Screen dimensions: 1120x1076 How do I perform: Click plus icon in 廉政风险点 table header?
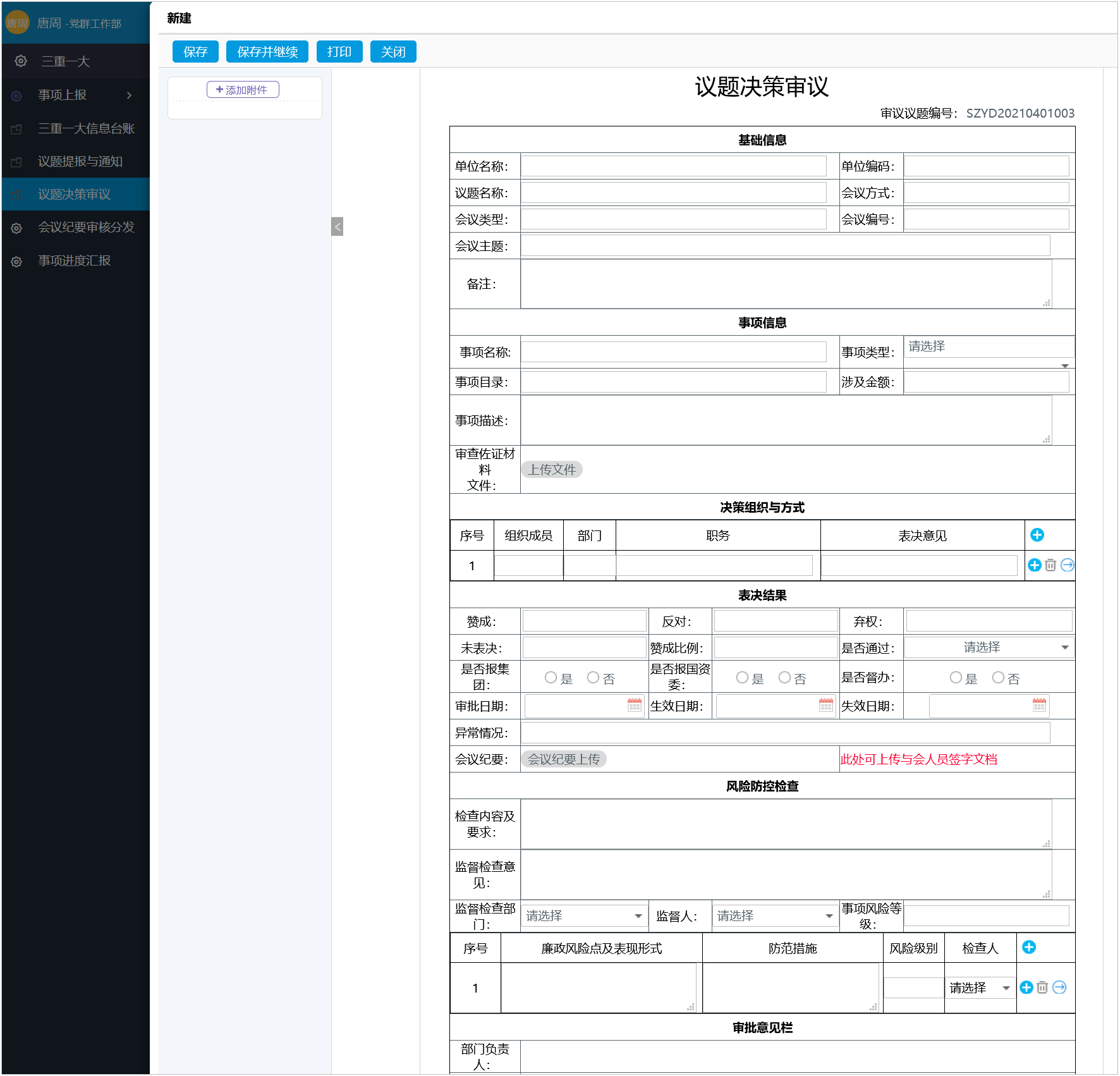pos(1028,947)
